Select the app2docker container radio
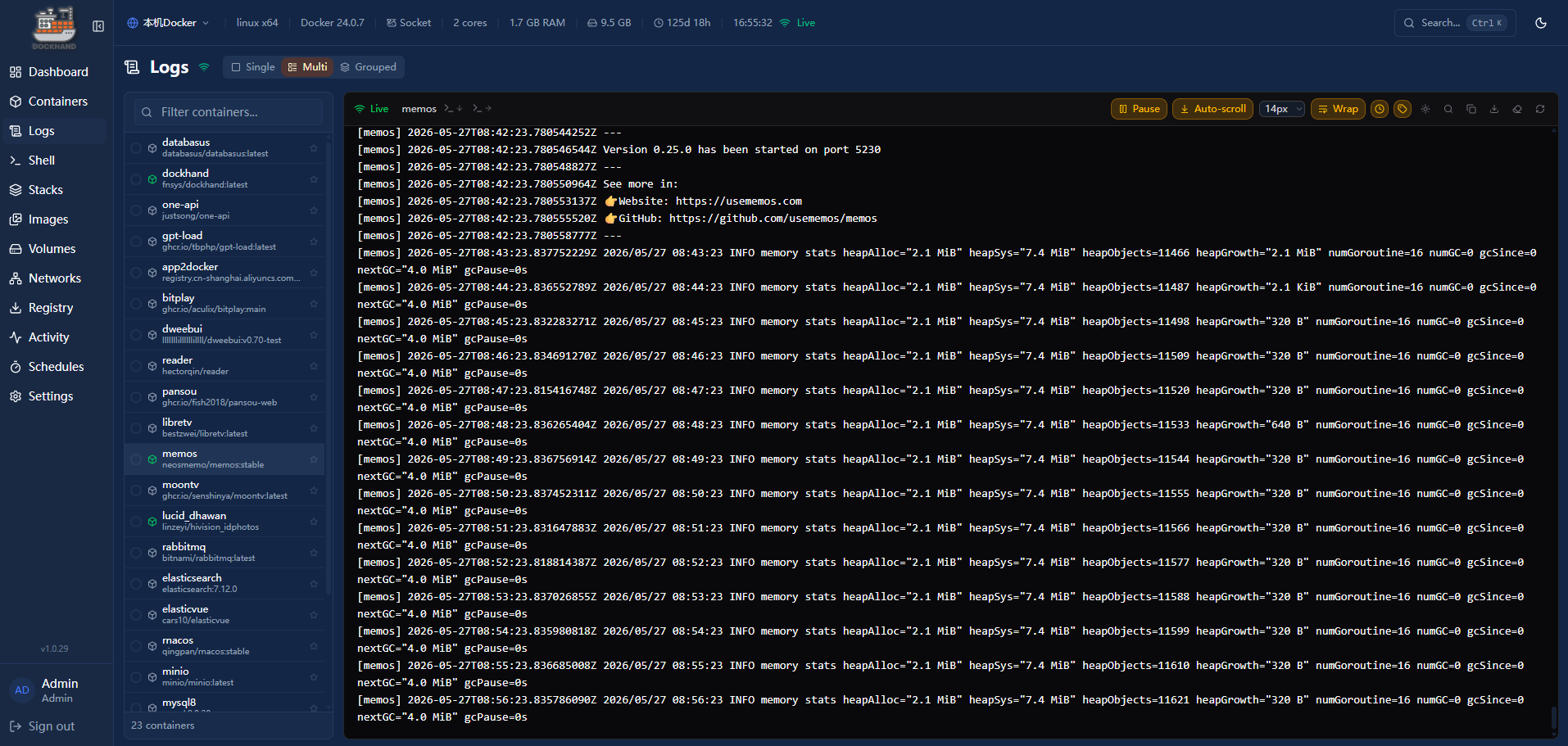1568x746 pixels. 136,273
